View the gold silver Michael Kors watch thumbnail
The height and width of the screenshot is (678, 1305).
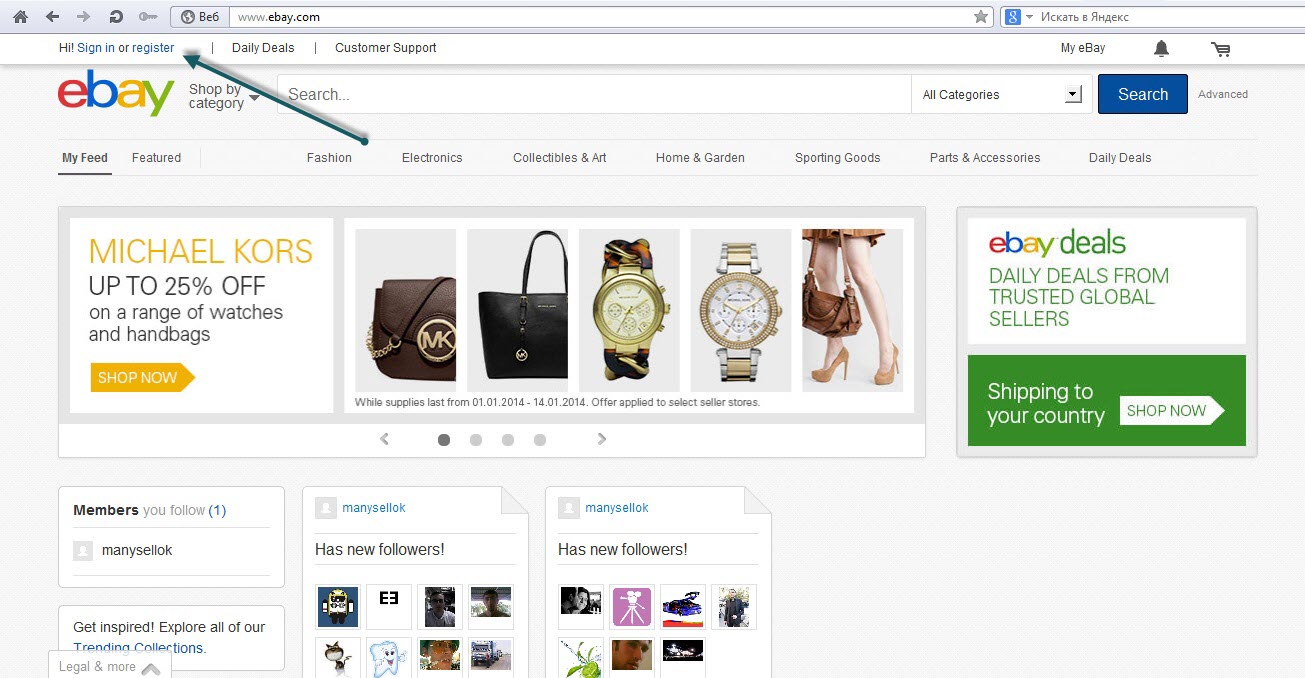tap(741, 310)
